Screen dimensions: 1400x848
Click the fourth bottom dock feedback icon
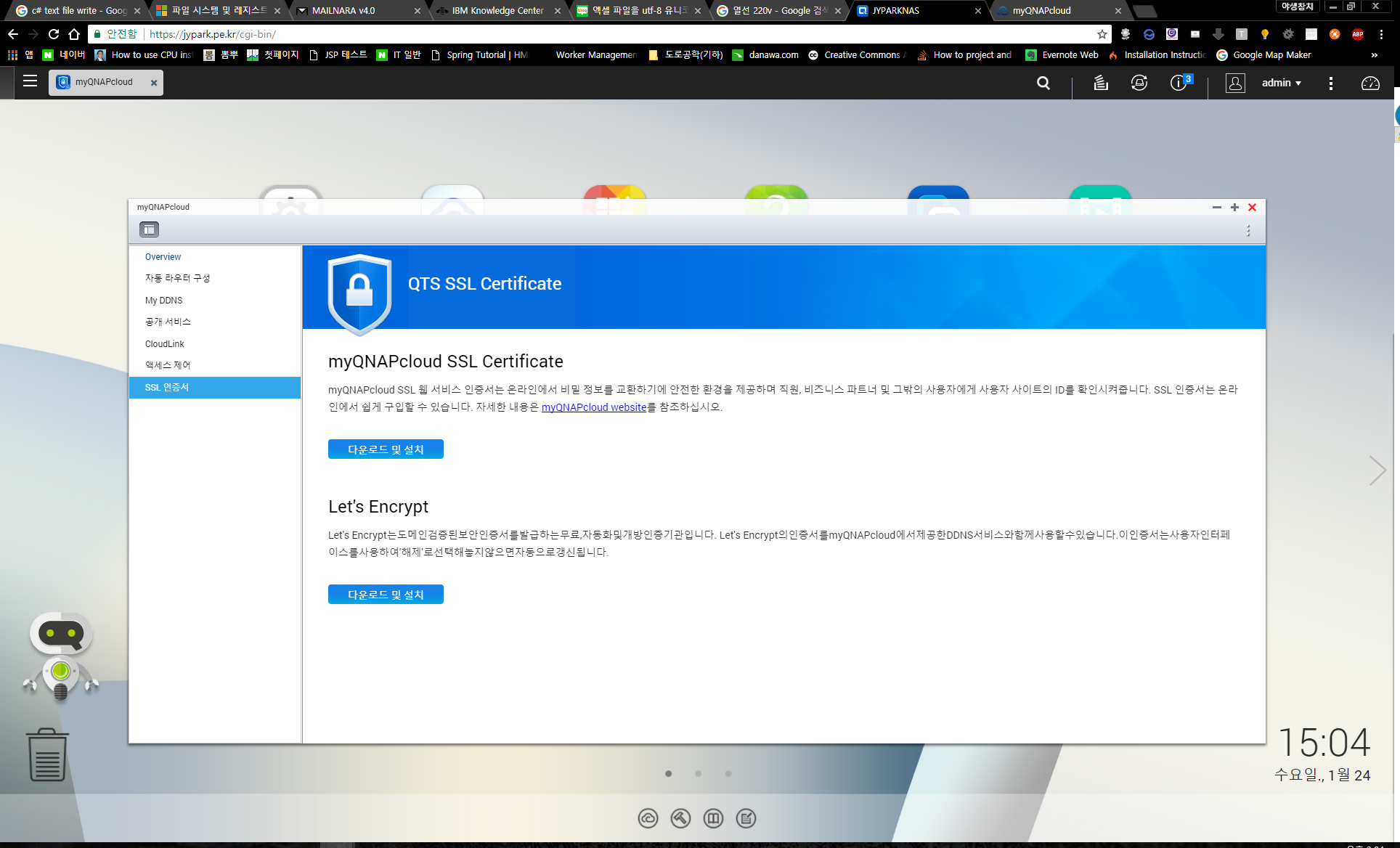coord(746,818)
